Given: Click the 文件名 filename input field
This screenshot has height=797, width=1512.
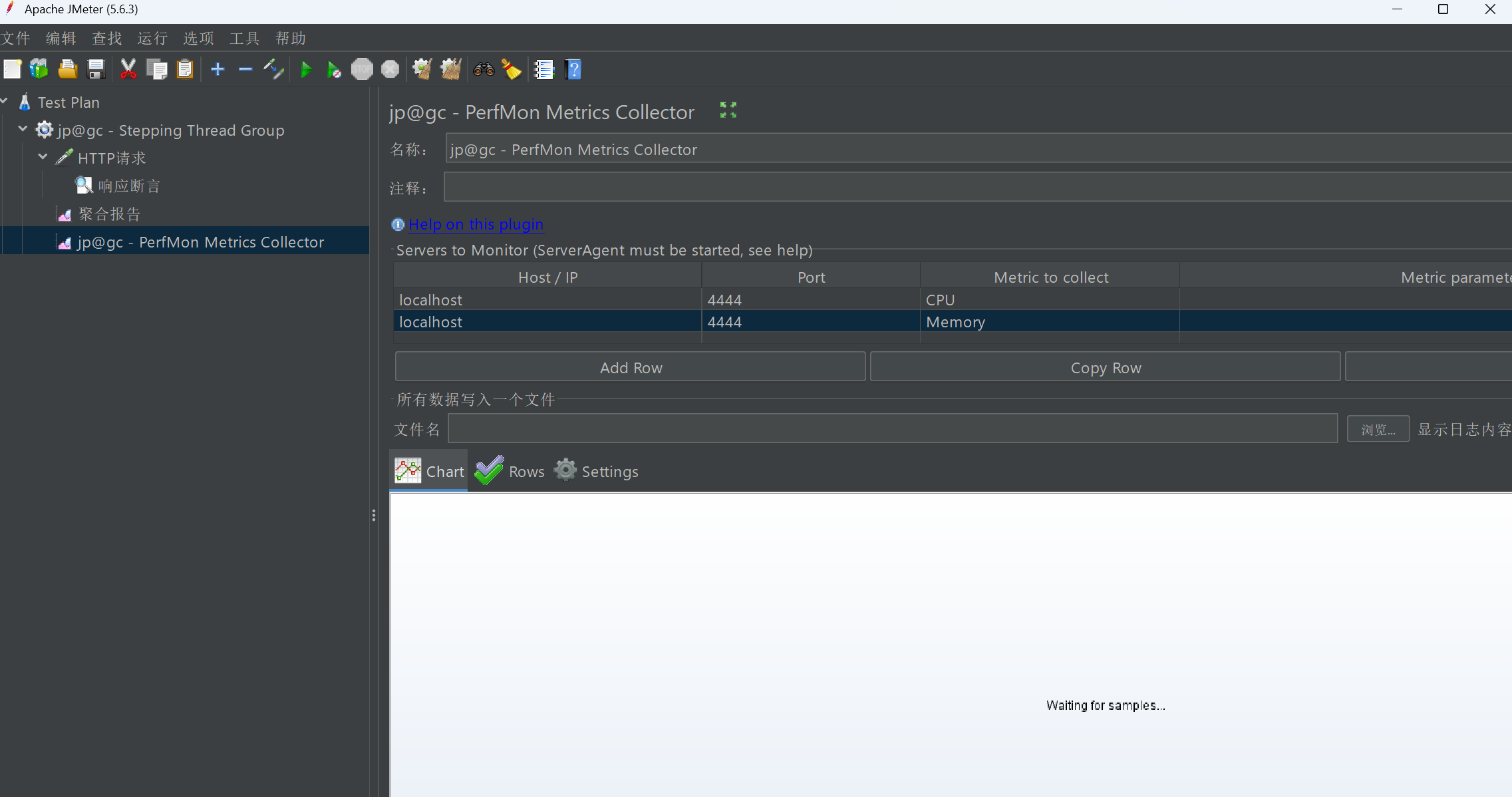Looking at the screenshot, I should [x=893, y=428].
